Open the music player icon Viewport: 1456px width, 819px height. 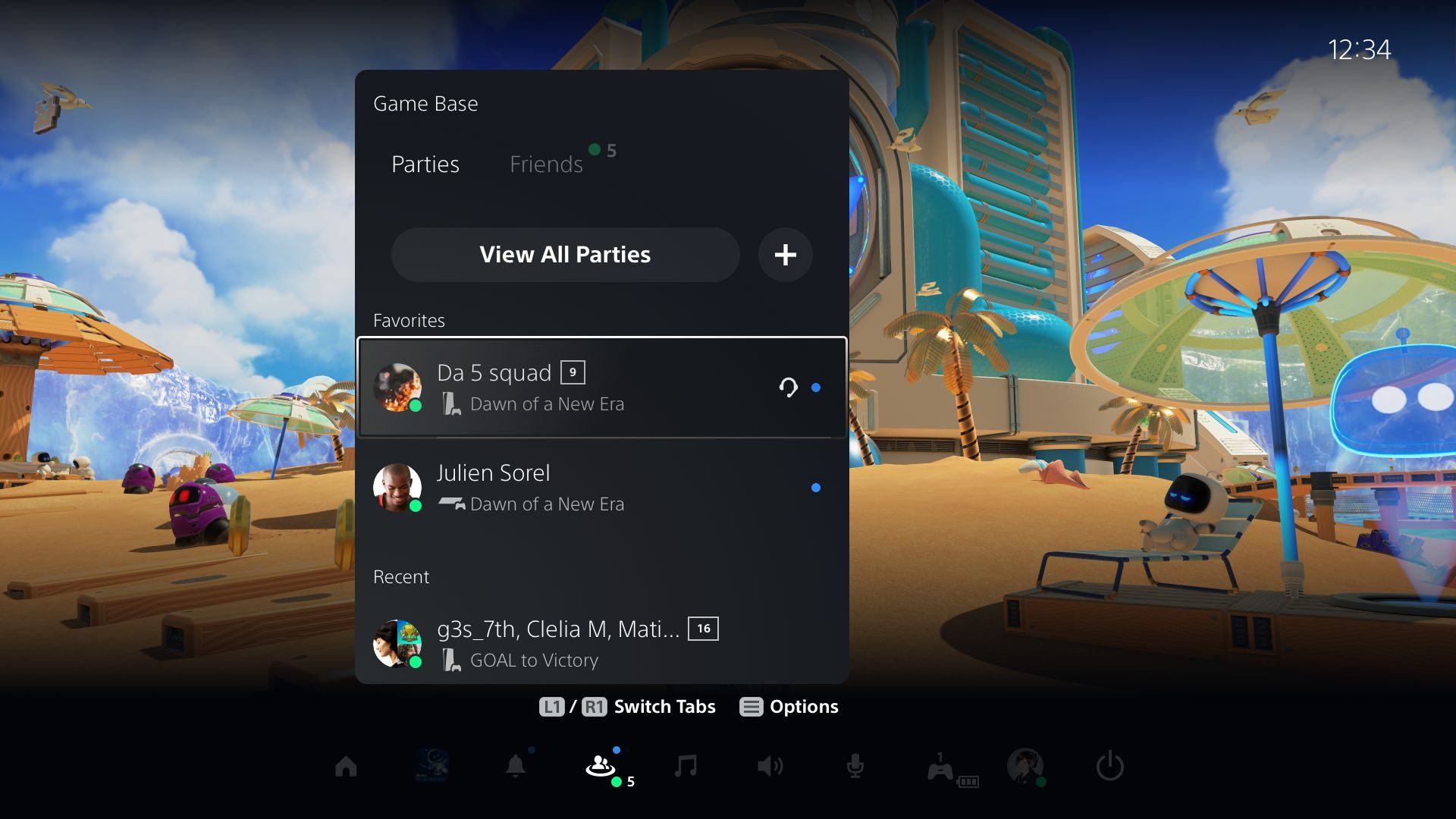(x=686, y=765)
